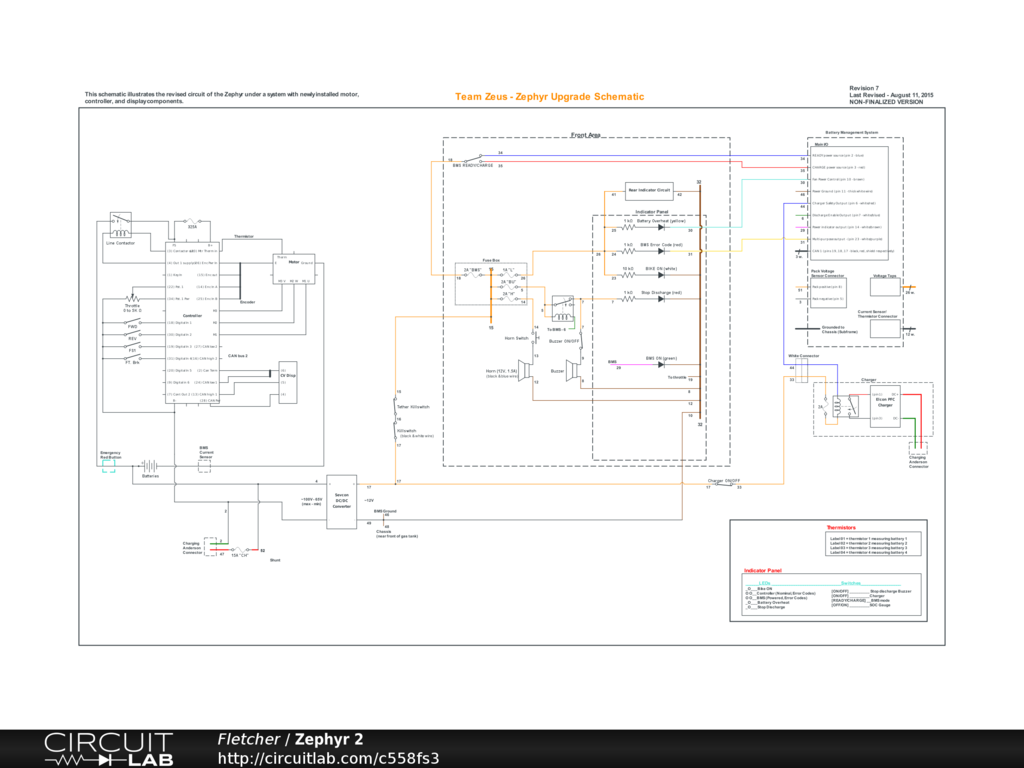Toggle the Charger ON/OFF switch

click(724, 485)
